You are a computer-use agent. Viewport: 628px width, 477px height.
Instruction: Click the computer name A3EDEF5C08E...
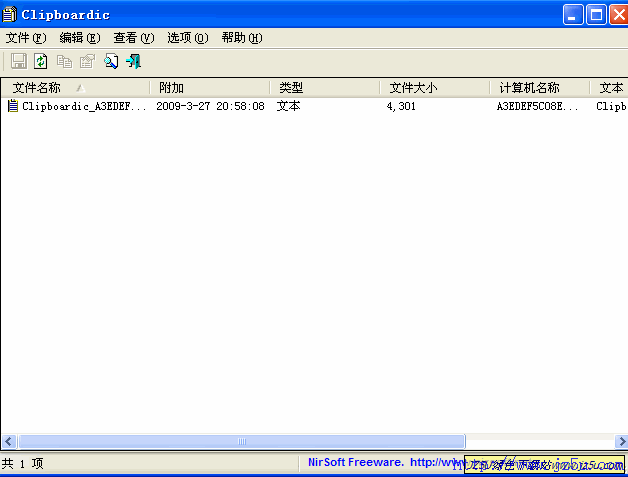click(x=537, y=106)
